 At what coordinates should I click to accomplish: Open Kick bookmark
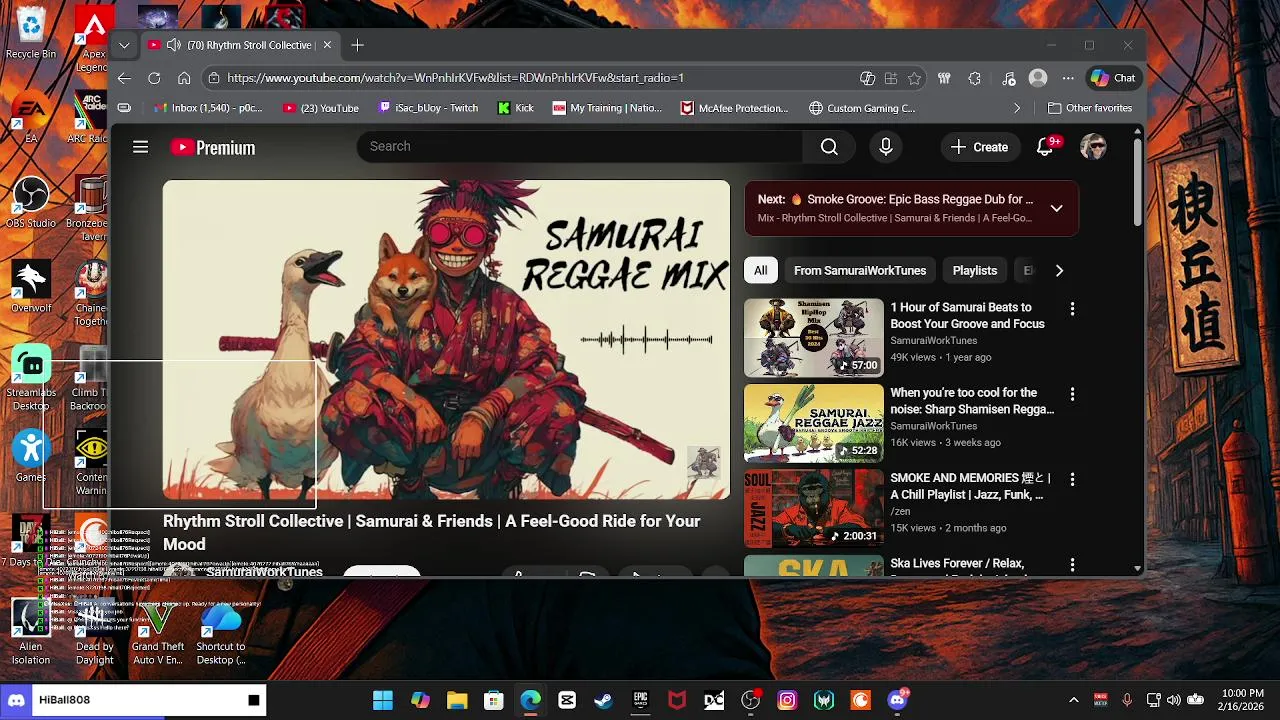pyautogui.click(x=516, y=108)
